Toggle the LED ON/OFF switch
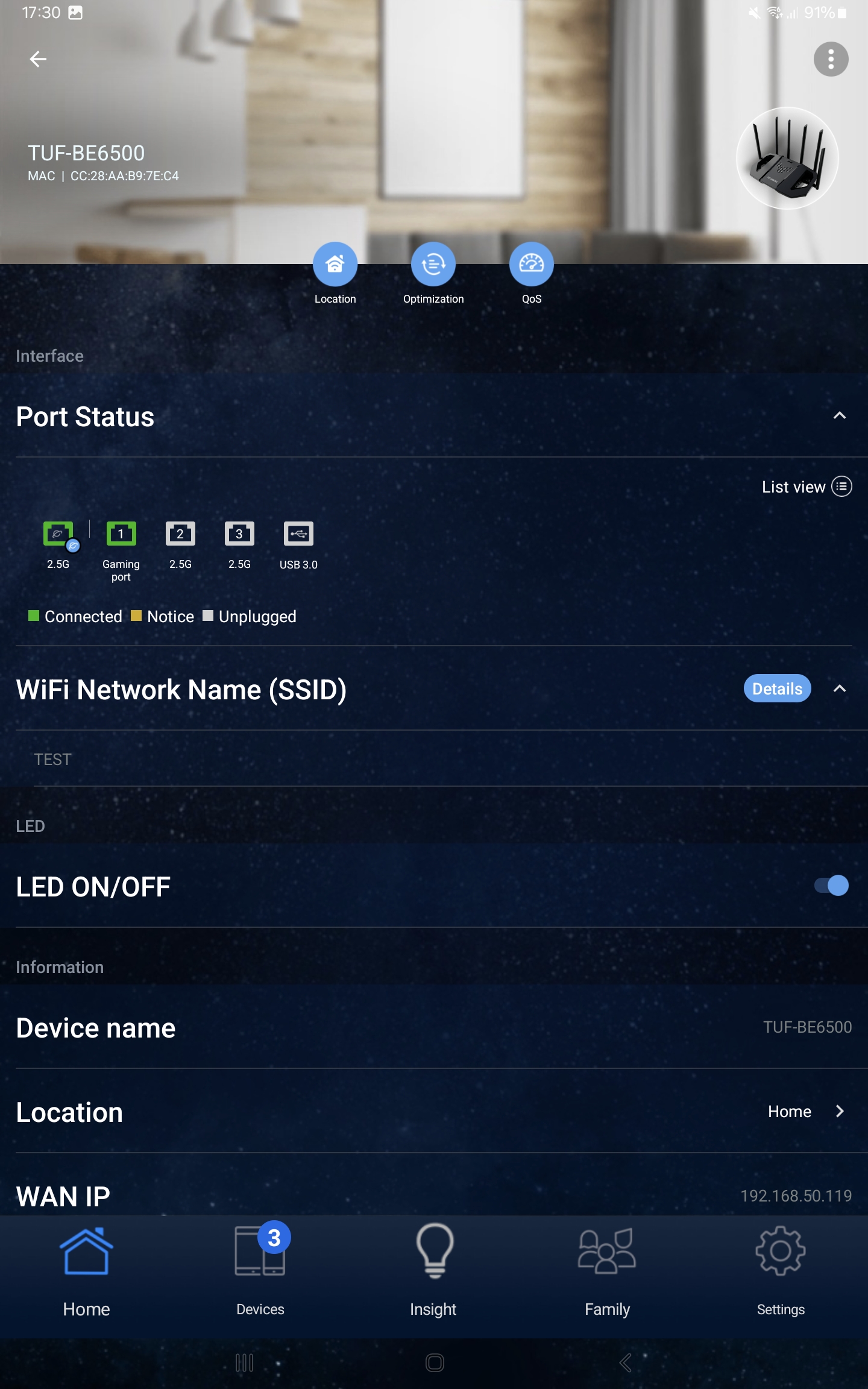The image size is (868, 1389). coord(831,886)
